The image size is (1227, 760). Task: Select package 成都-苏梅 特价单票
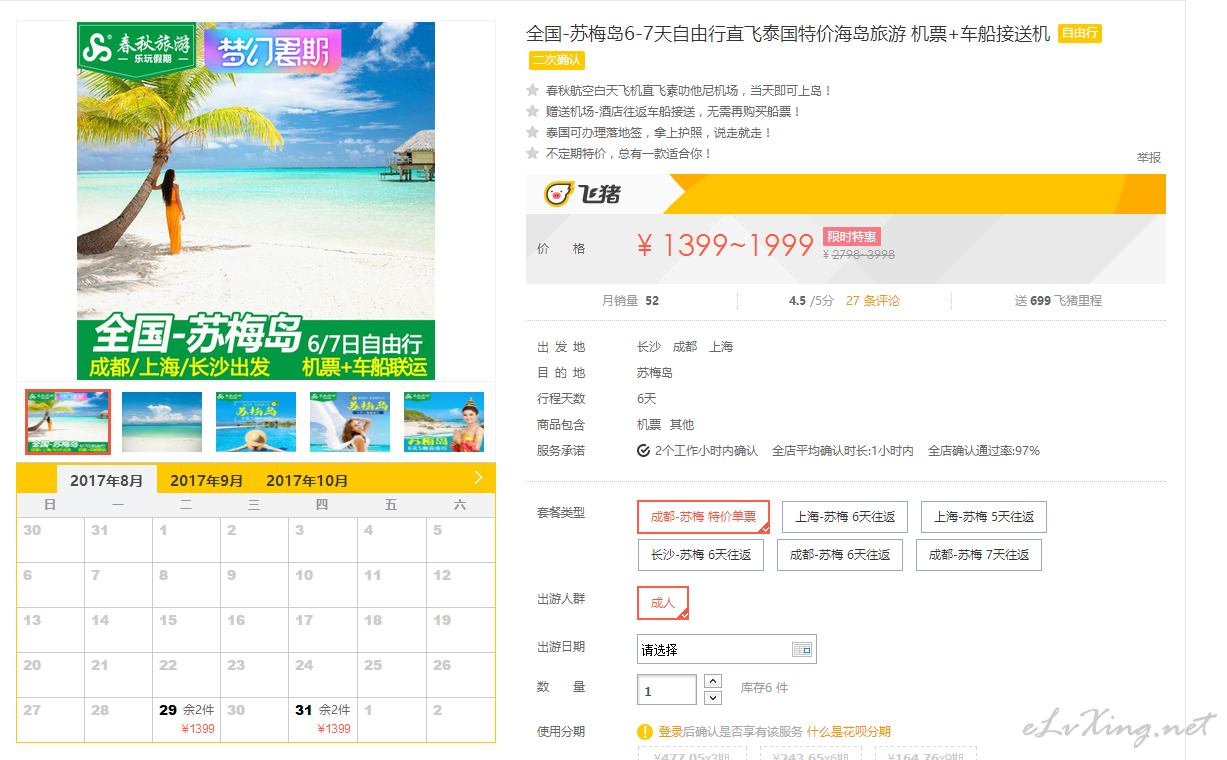[703, 517]
